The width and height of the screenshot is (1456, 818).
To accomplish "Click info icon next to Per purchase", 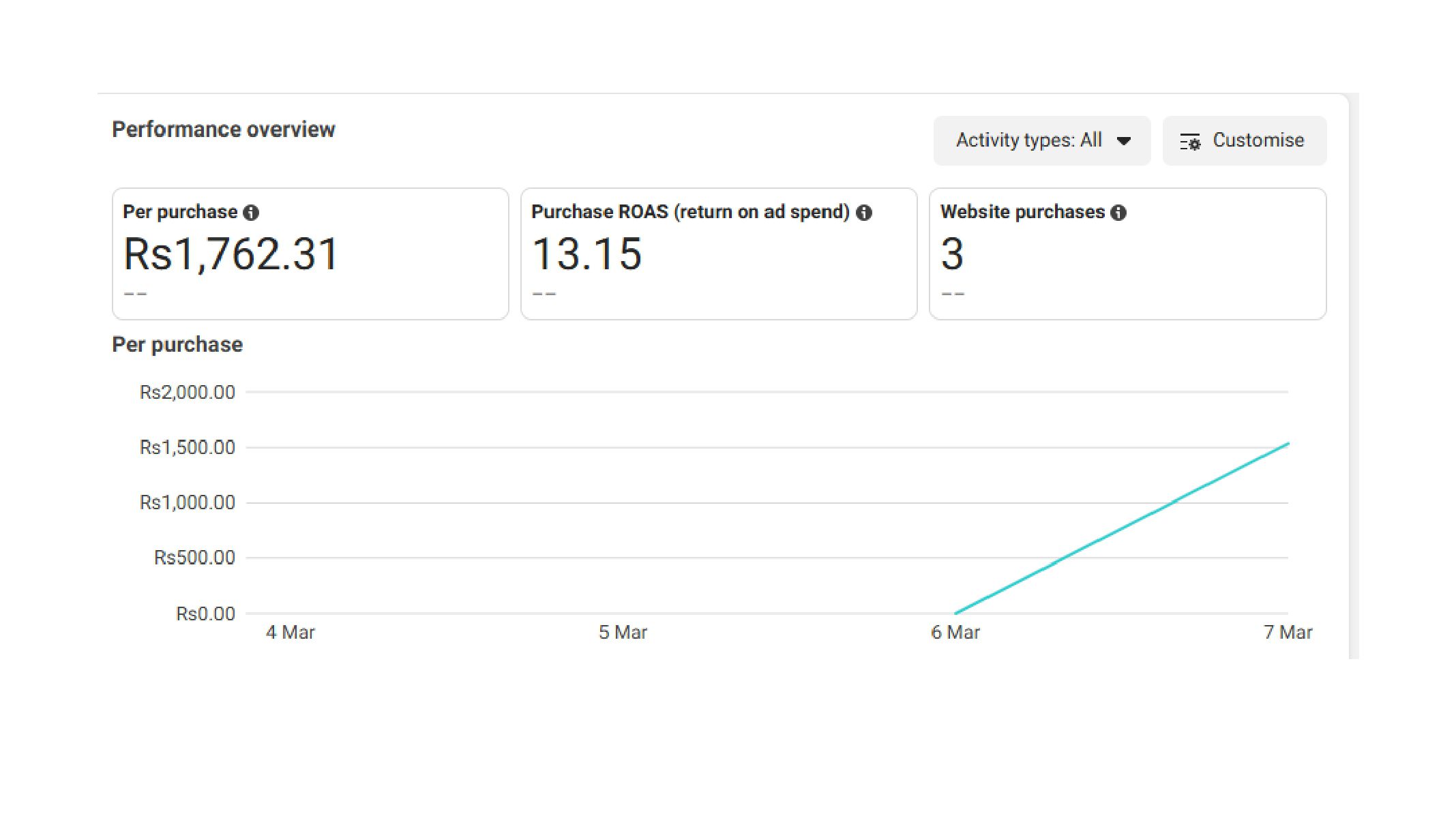I will click(251, 213).
